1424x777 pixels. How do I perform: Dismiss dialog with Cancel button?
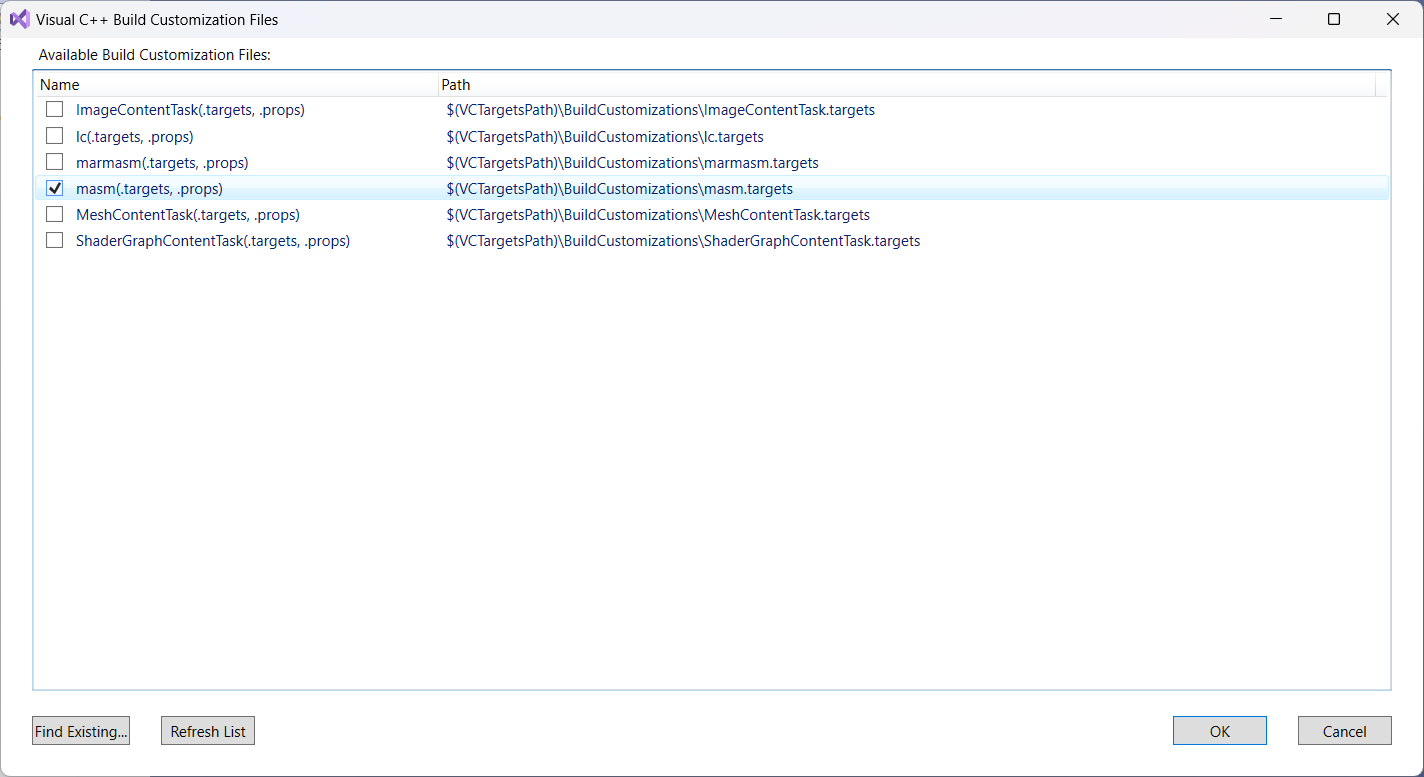1344,731
